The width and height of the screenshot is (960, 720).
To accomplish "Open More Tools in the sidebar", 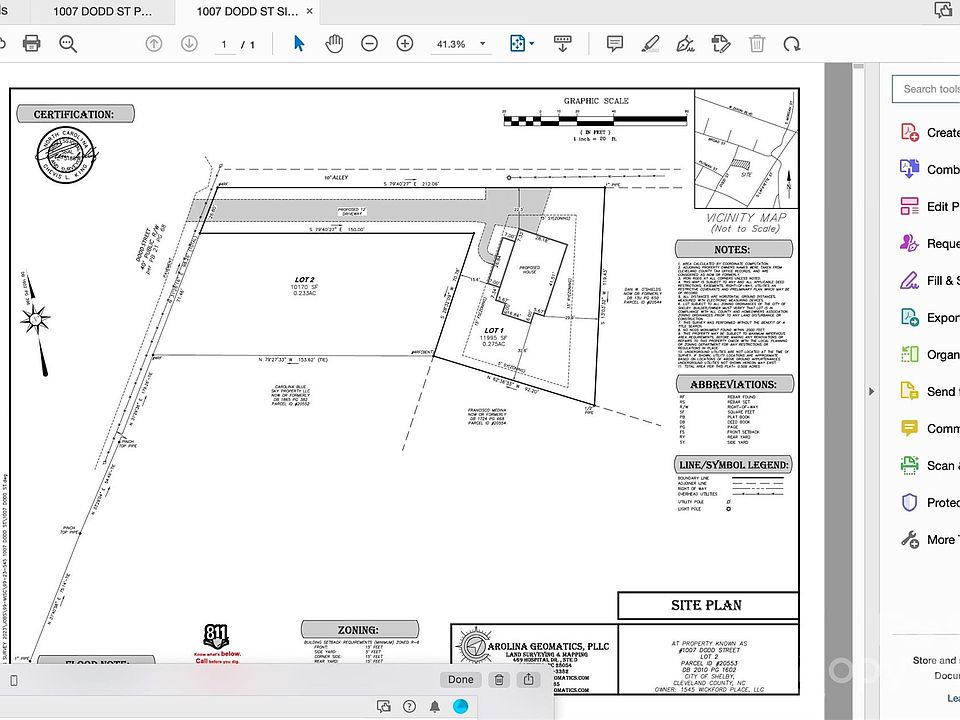I will coord(929,539).
